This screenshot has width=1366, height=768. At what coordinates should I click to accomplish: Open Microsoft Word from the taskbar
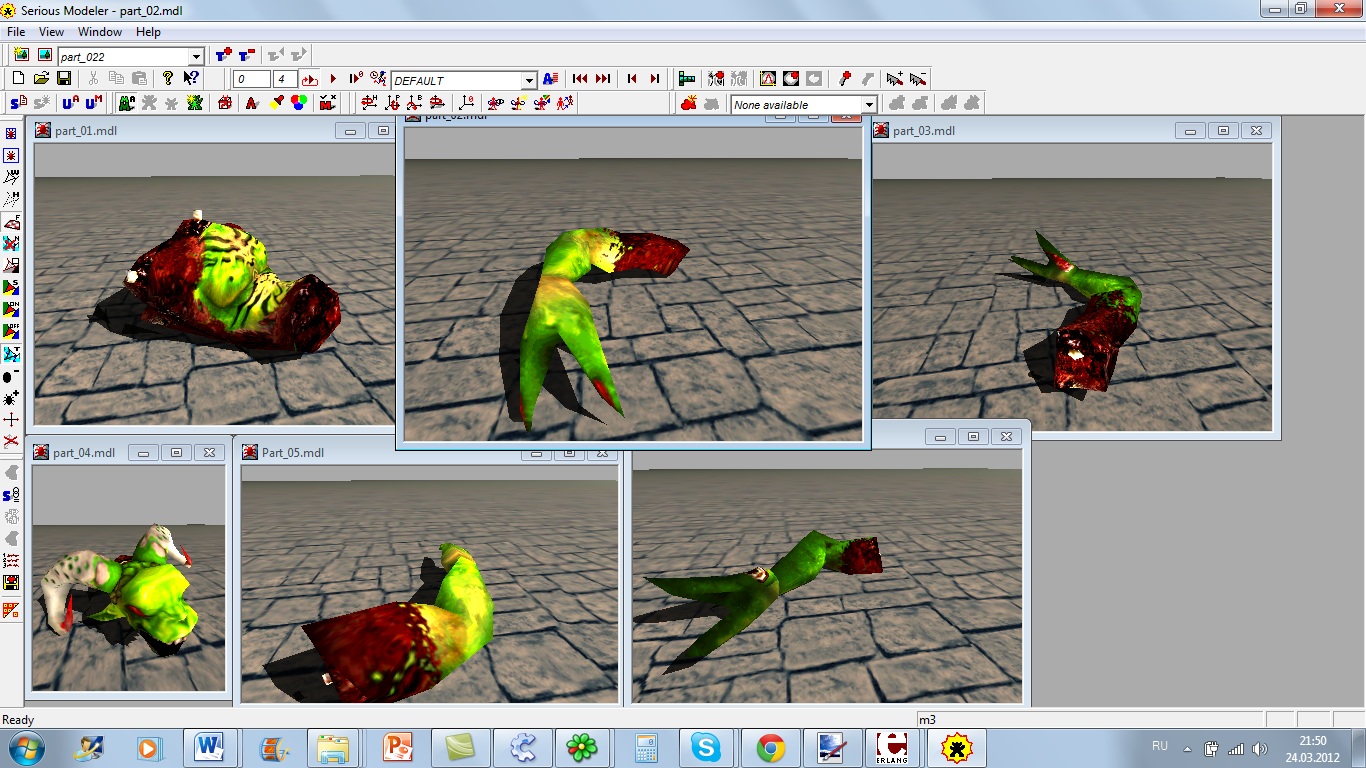tap(209, 748)
